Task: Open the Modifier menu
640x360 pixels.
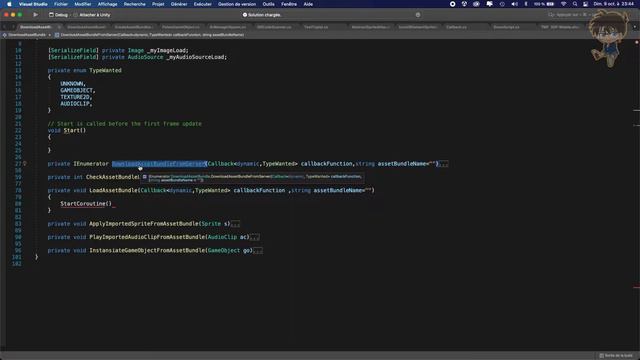Action: [82, 4]
